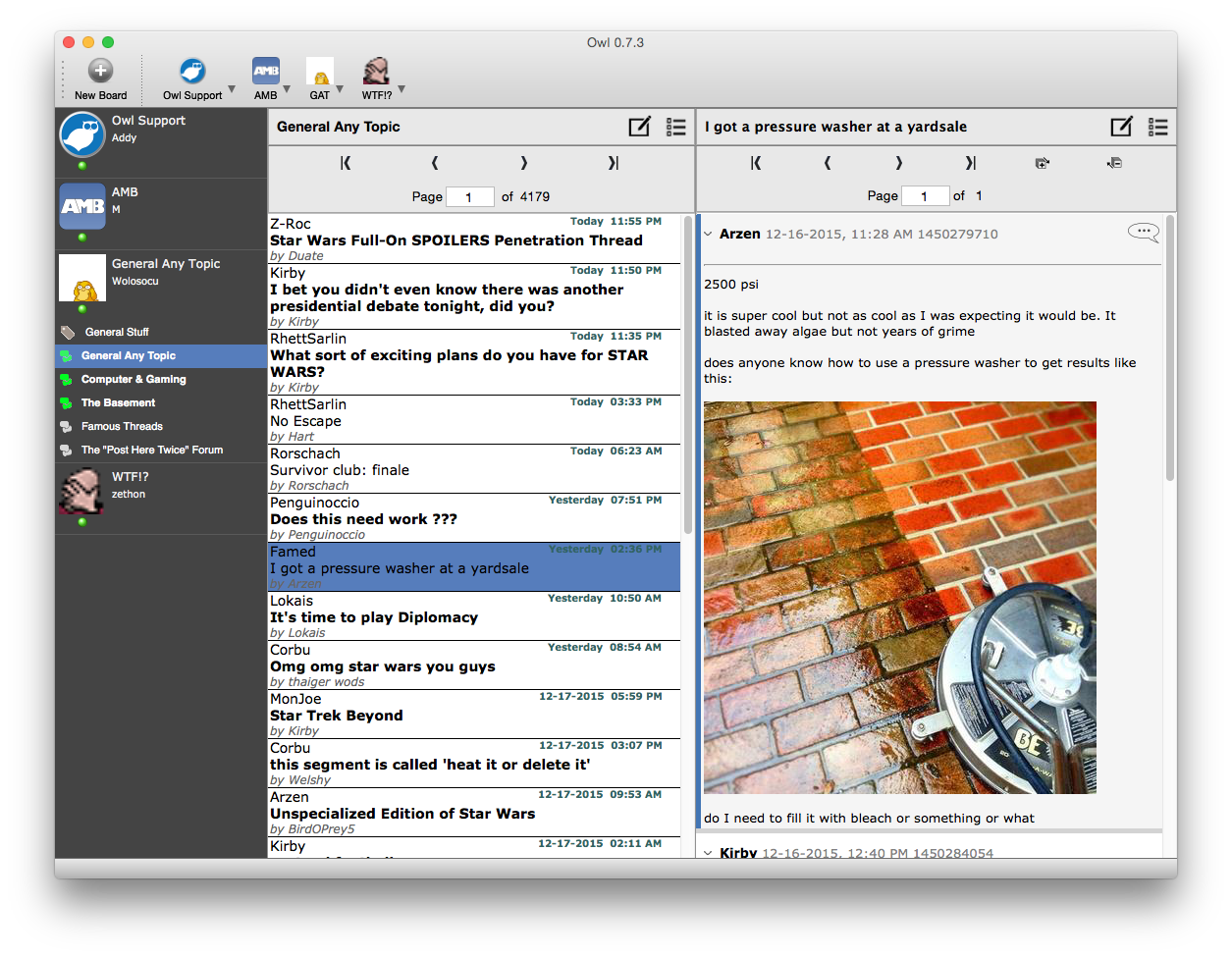Collapse Arzen's post using the chevron
The image size is (1232, 957).
click(708, 234)
